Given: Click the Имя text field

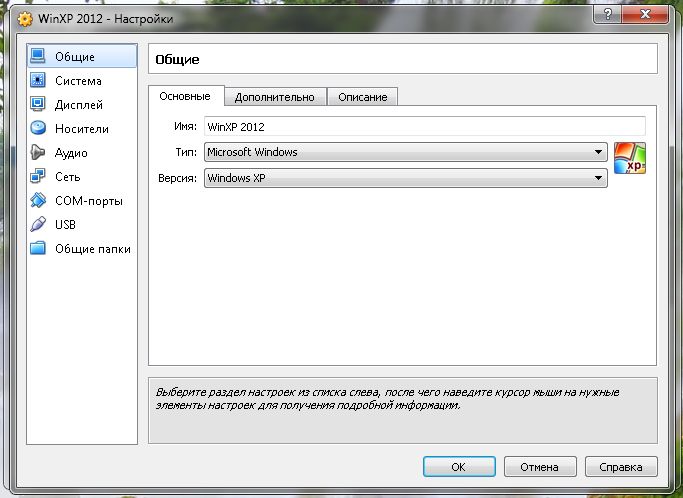Looking at the screenshot, I should coord(424,127).
